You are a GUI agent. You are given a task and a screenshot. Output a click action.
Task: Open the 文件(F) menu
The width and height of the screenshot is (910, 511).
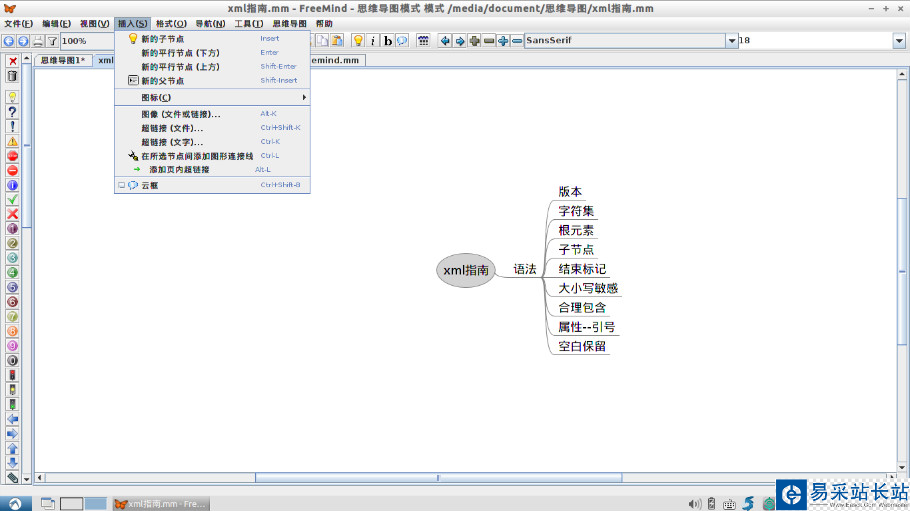19,24
